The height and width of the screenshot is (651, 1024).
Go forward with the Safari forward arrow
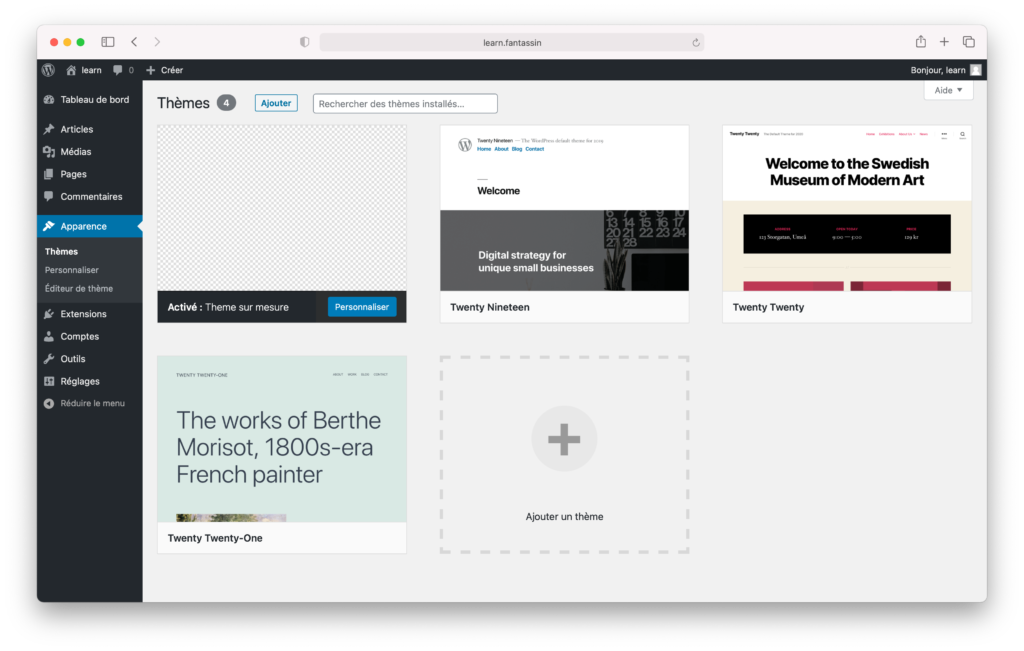pos(157,42)
